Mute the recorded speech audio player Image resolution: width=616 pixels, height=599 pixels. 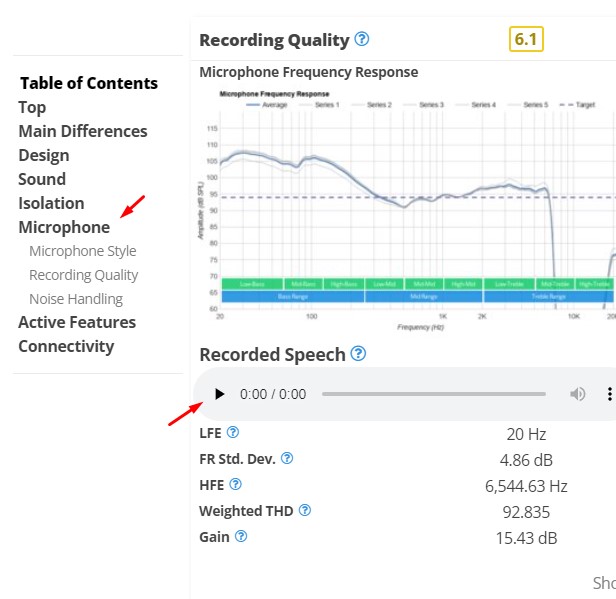tap(577, 394)
